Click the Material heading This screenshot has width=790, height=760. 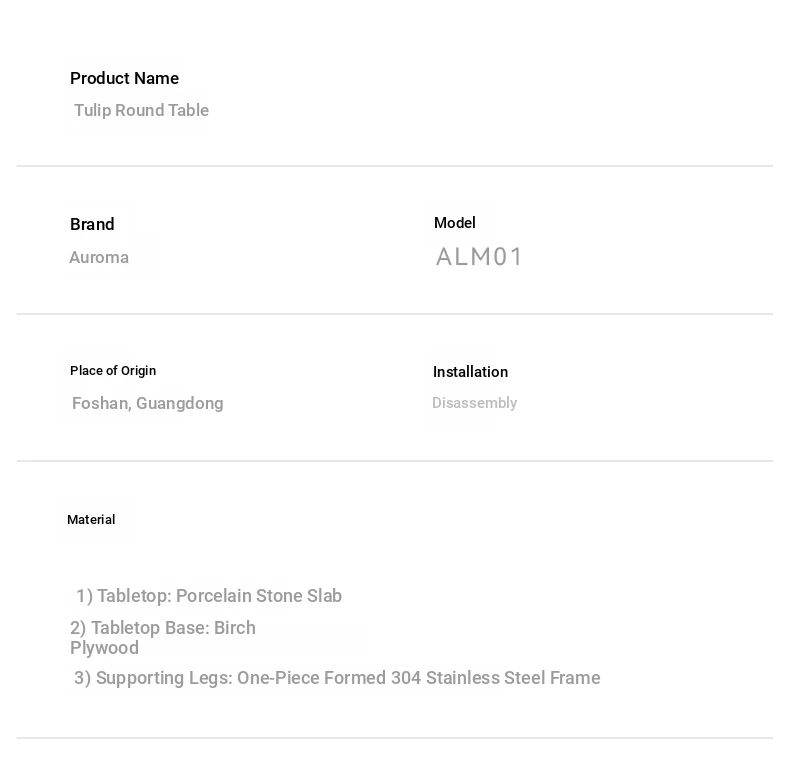(x=91, y=520)
